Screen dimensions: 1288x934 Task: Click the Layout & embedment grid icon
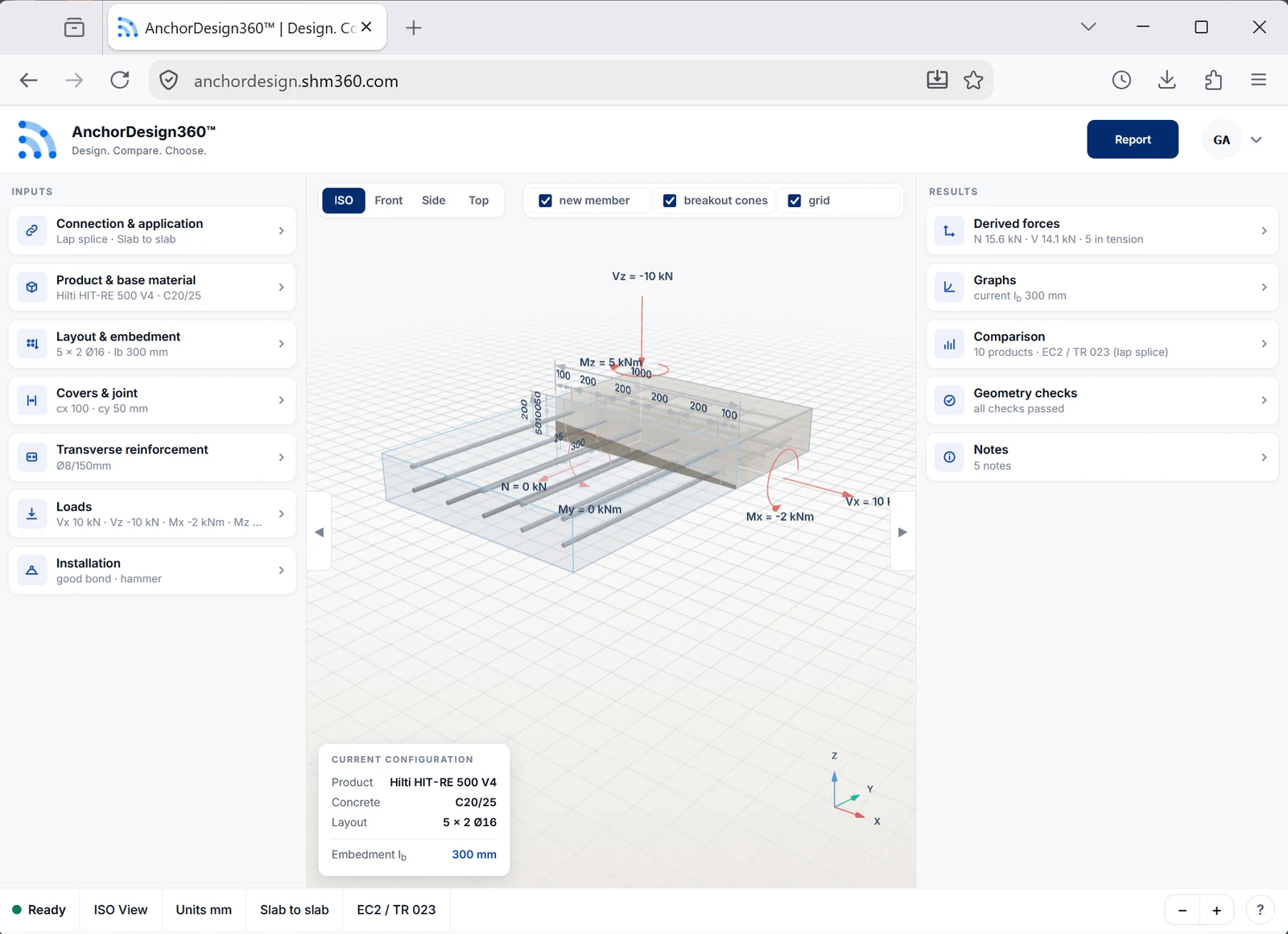pos(31,344)
